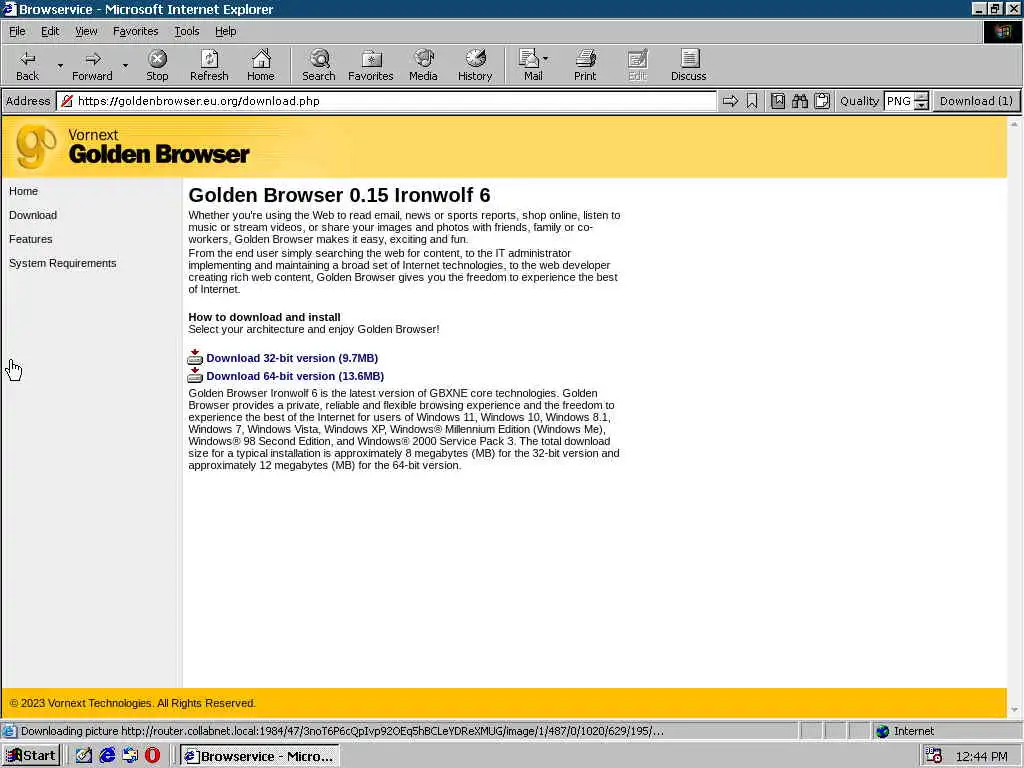Select the Browservice taskbar button

coord(259,756)
